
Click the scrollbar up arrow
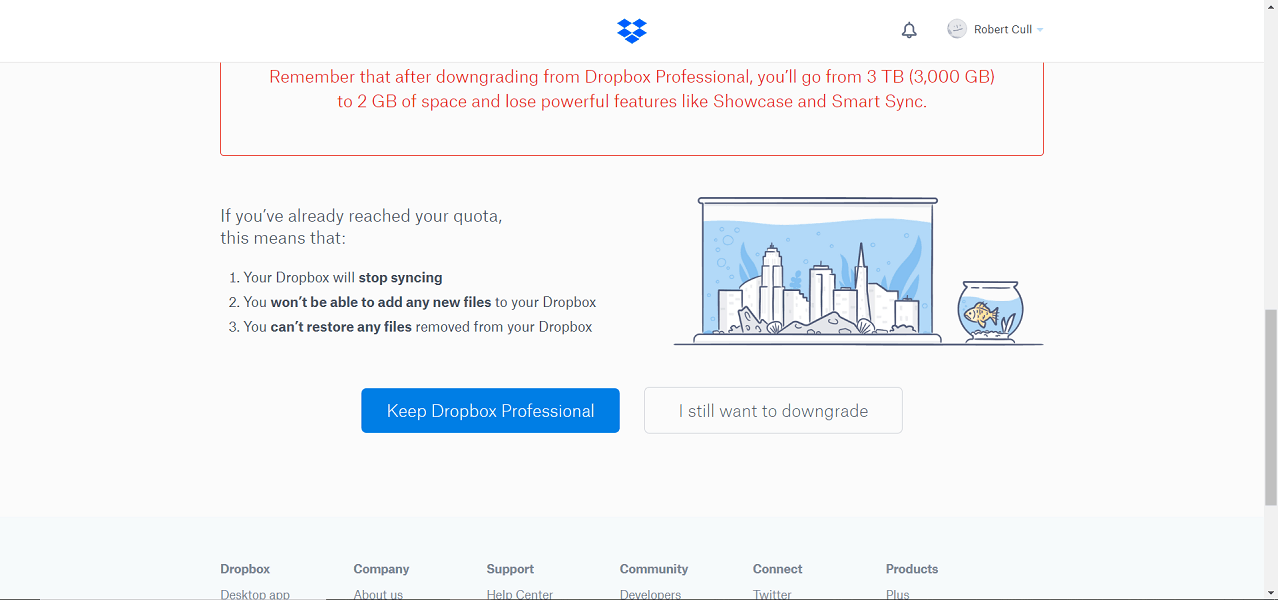[x=1269, y=8]
